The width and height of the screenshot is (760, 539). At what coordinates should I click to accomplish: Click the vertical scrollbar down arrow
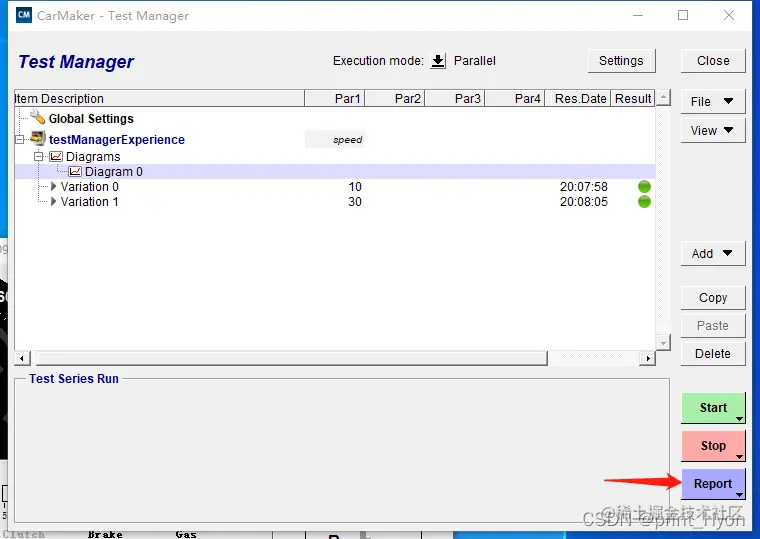click(663, 342)
